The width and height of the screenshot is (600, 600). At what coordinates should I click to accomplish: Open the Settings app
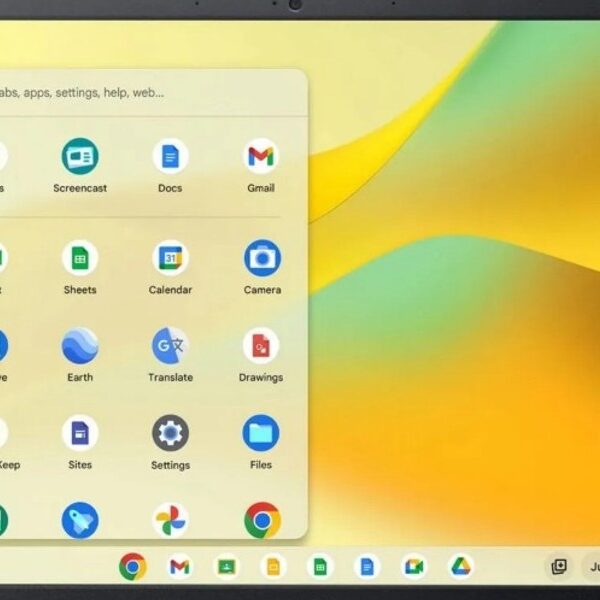tap(170, 433)
